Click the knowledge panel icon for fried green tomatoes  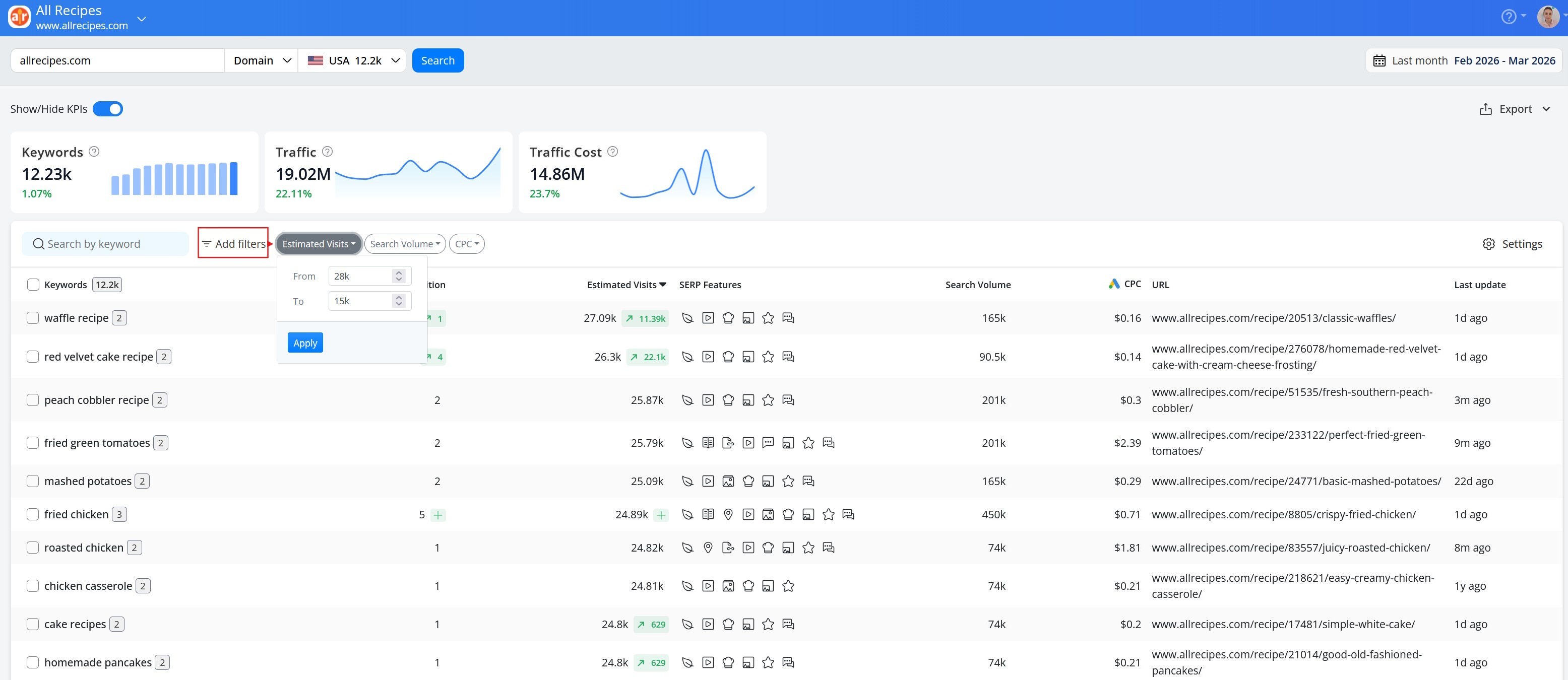[x=708, y=443]
